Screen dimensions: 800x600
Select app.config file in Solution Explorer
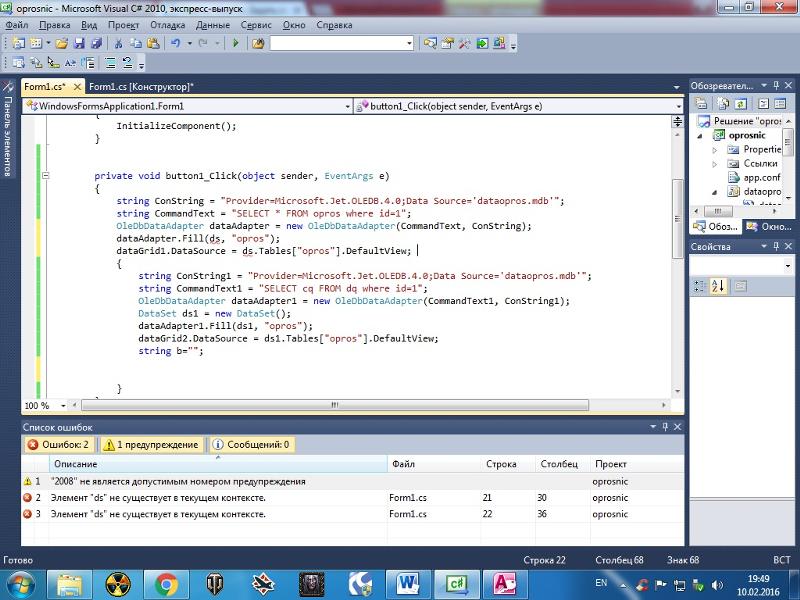[x=760, y=177]
